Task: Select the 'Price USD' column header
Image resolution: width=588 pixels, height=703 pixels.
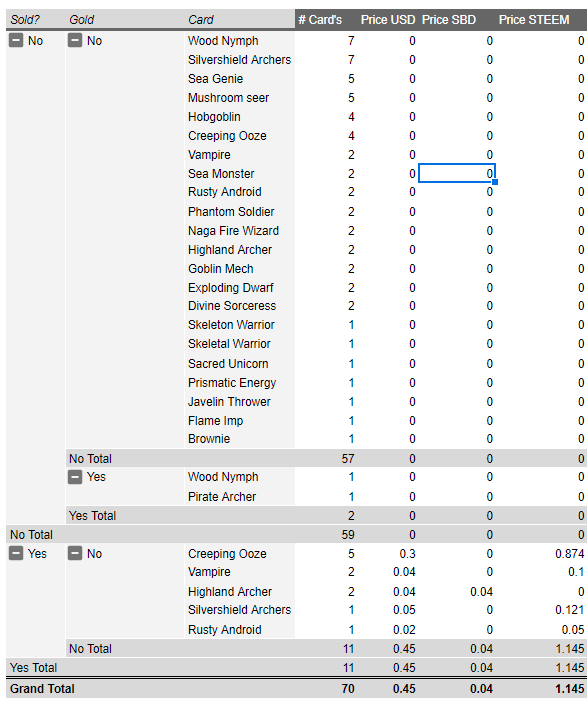Action: pyautogui.click(x=388, y=20)
